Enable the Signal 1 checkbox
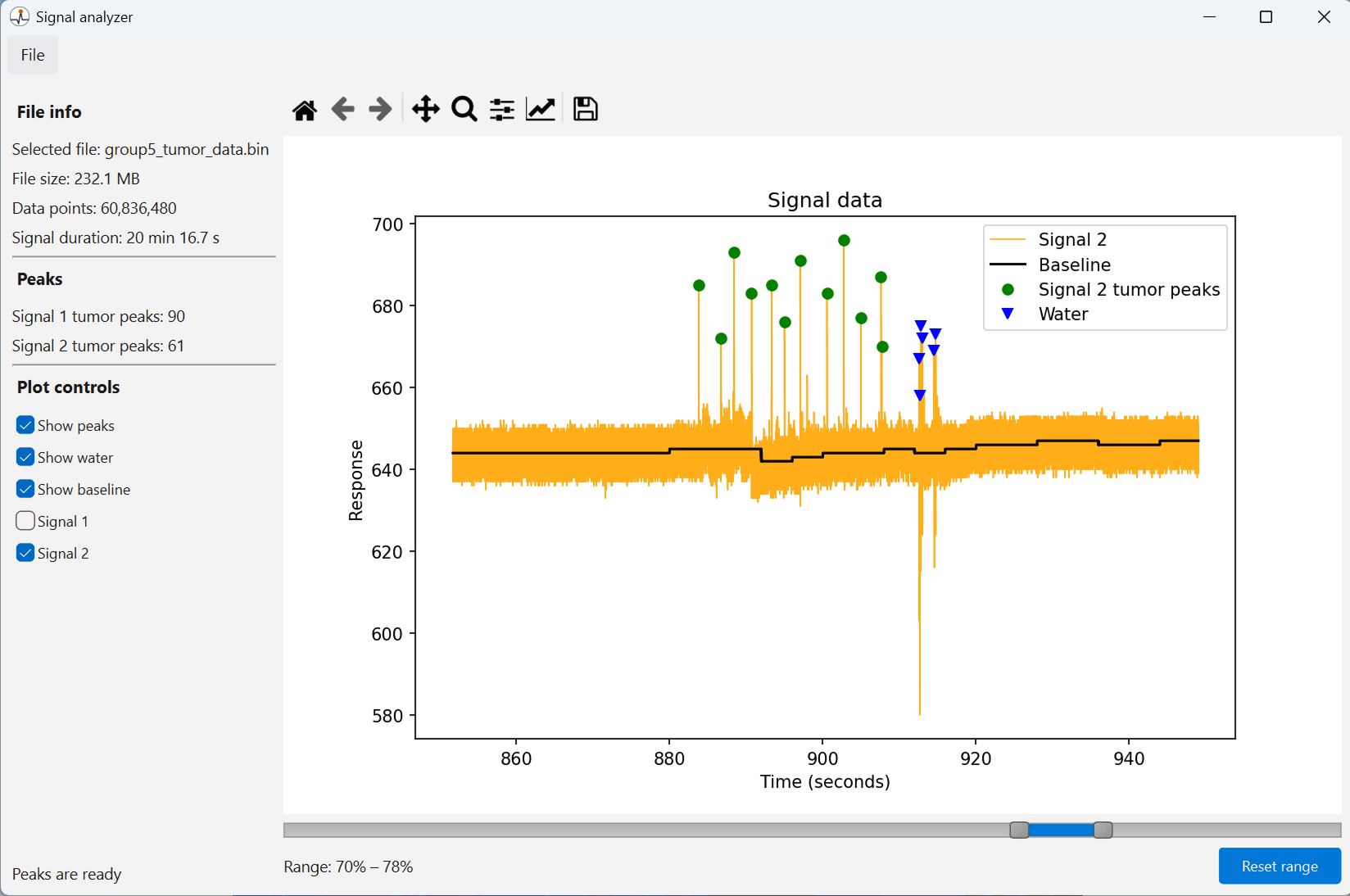Image resolution: width=1350 pixels, height=896 pixels. tap(25, 521)
